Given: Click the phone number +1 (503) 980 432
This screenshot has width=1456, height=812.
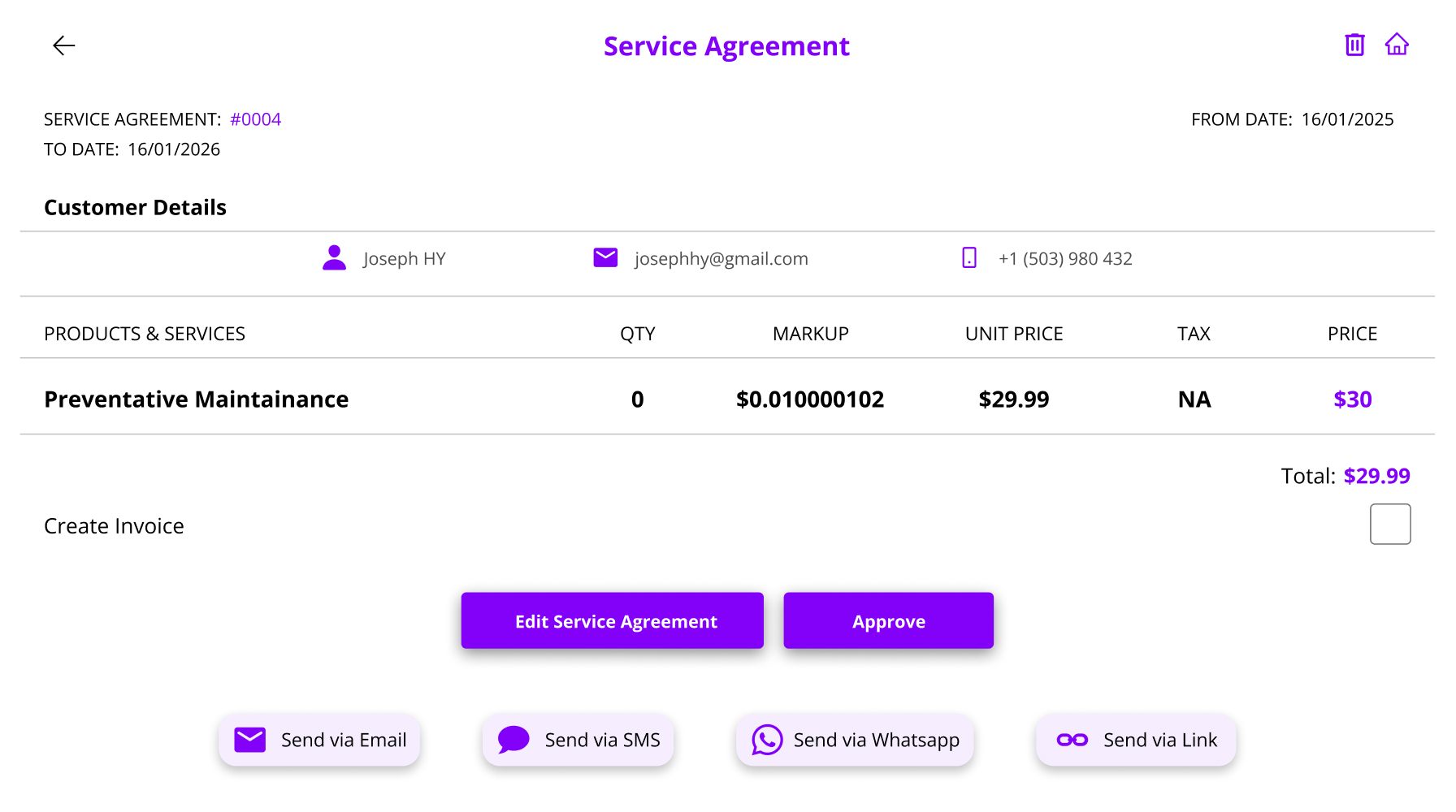Looking at the screenshot, I should (x=1065, y=259).
